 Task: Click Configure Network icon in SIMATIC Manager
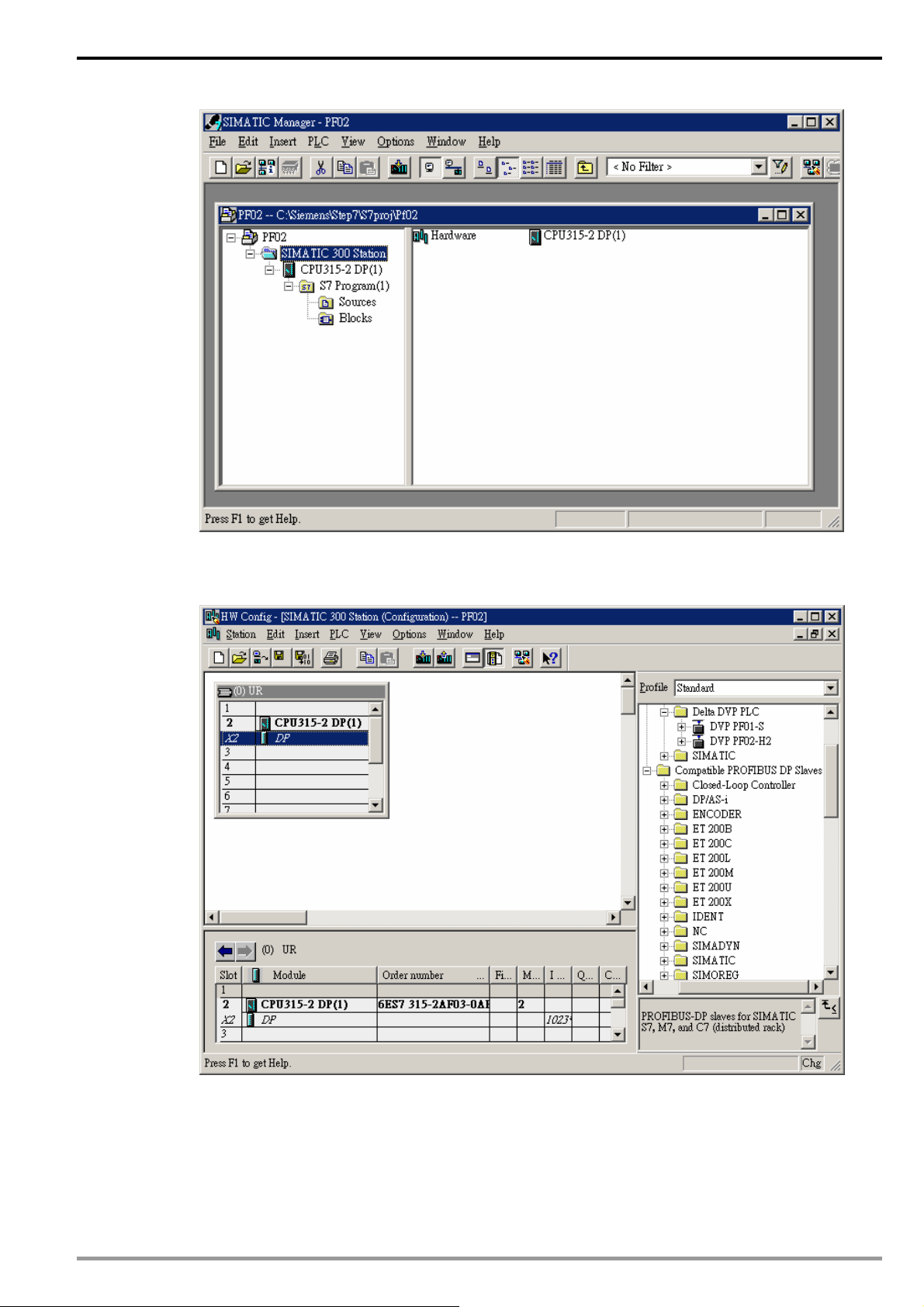(812, 168)
